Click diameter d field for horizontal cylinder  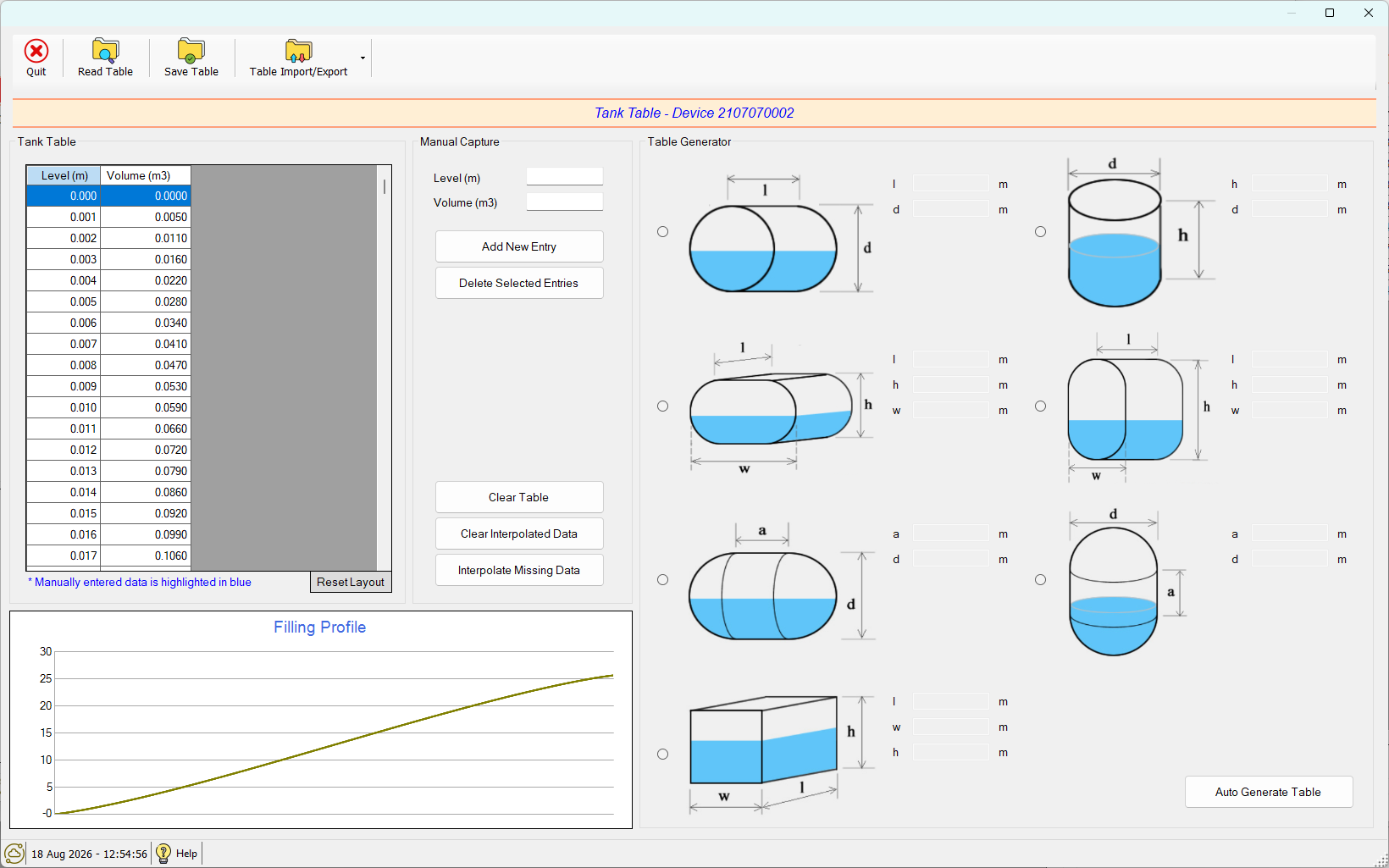tap(951, 209)
